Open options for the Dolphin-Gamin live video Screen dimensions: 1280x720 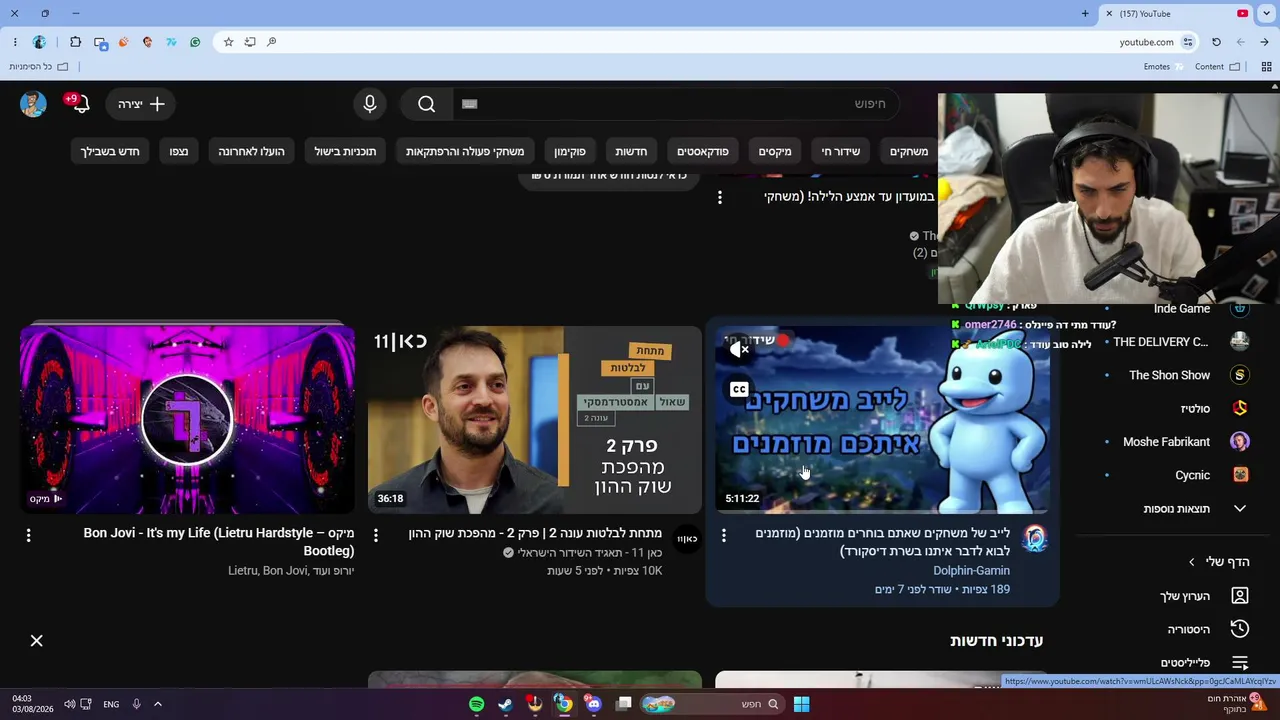(724, 536)
